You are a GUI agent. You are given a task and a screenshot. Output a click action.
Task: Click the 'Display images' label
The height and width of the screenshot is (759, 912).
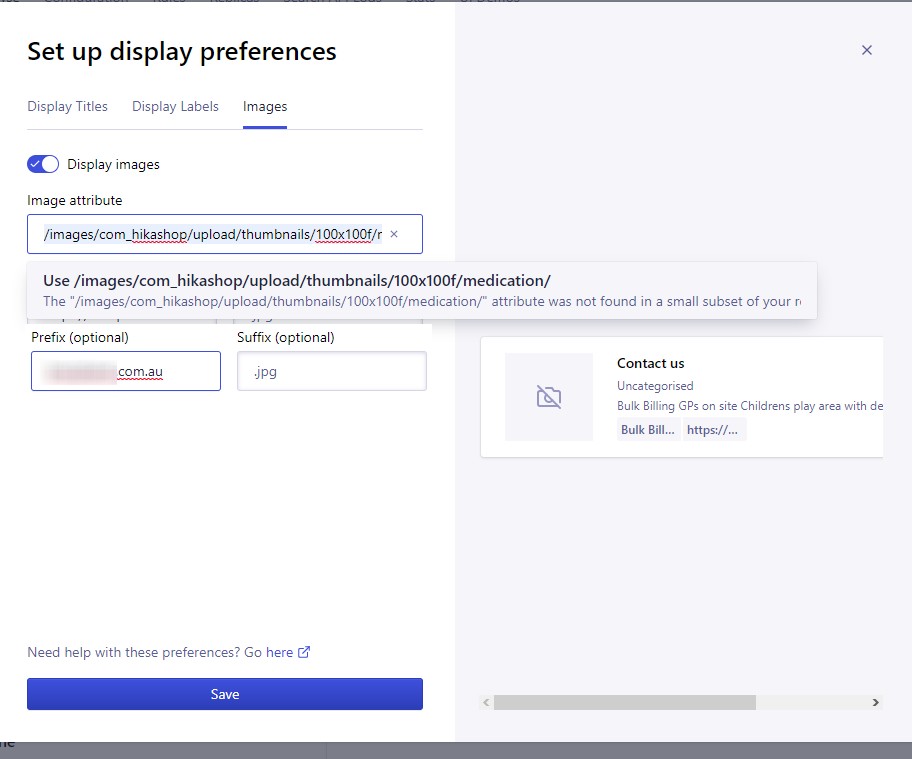[113, 165]
